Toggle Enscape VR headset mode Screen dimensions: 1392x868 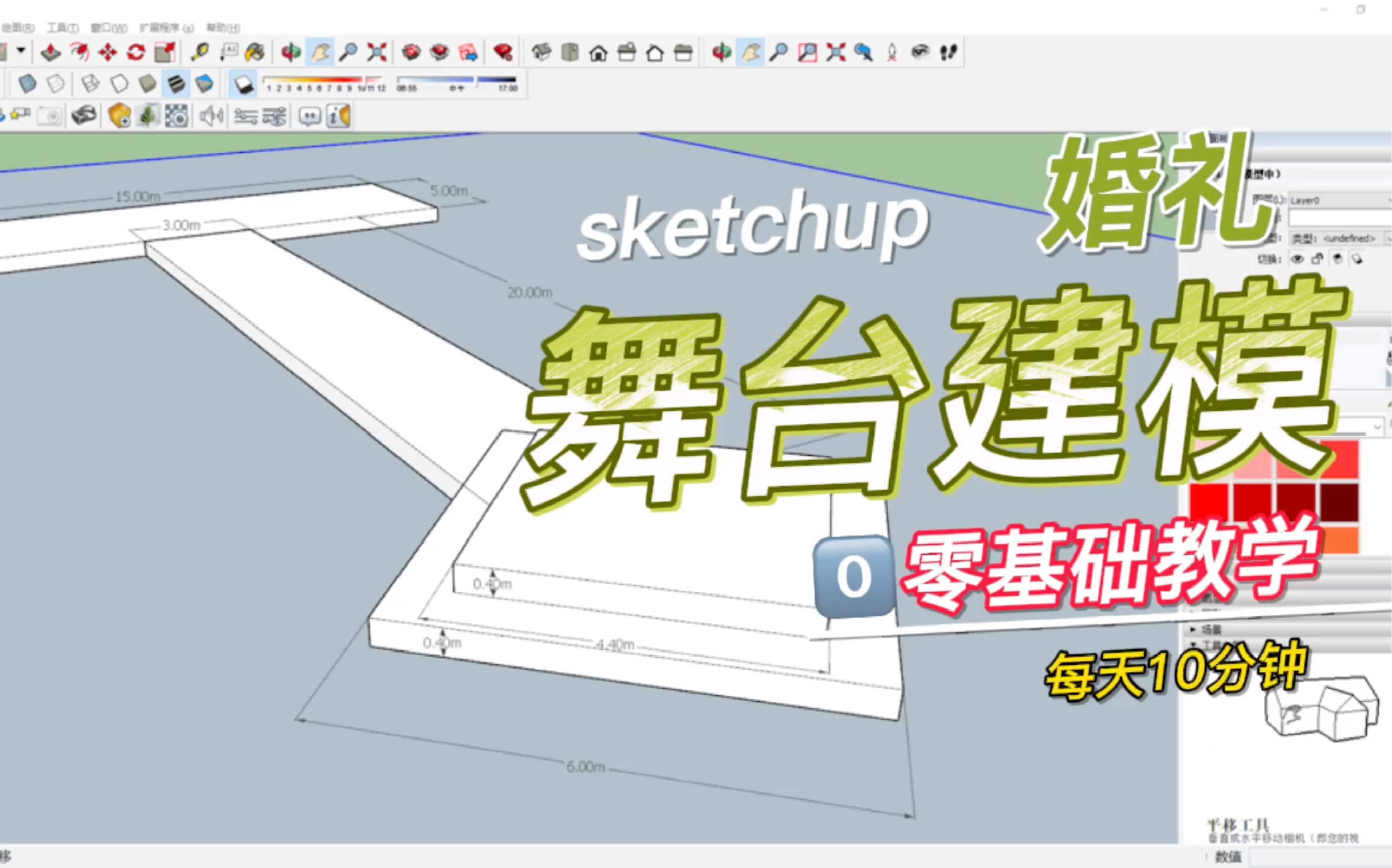tap(84, 116)
